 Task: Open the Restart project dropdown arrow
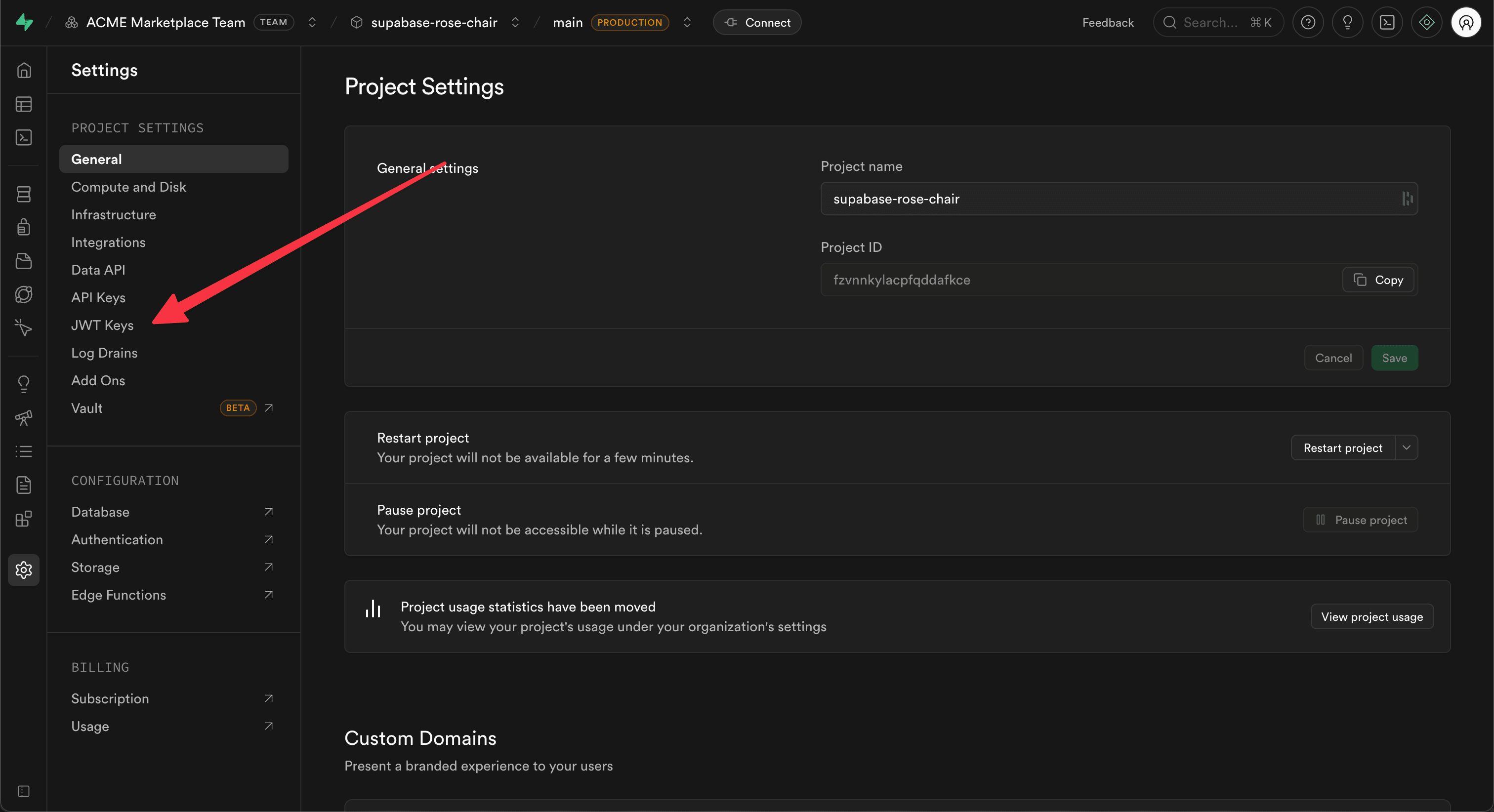click(x=1406, y=448)
